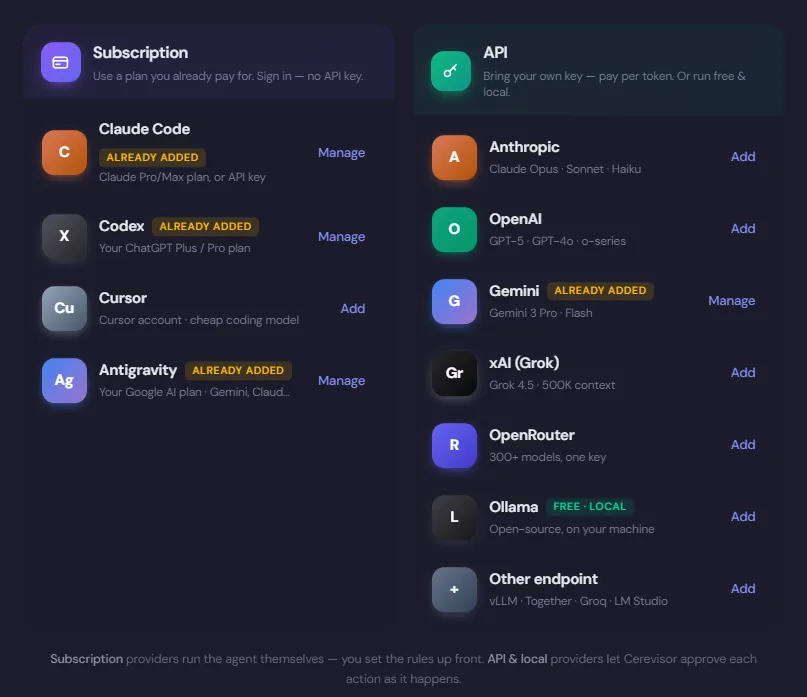This screenshot has width=807, height=697.
Task: Click Ollama's FREE · LOCAL badge
Action: [590, 507]
